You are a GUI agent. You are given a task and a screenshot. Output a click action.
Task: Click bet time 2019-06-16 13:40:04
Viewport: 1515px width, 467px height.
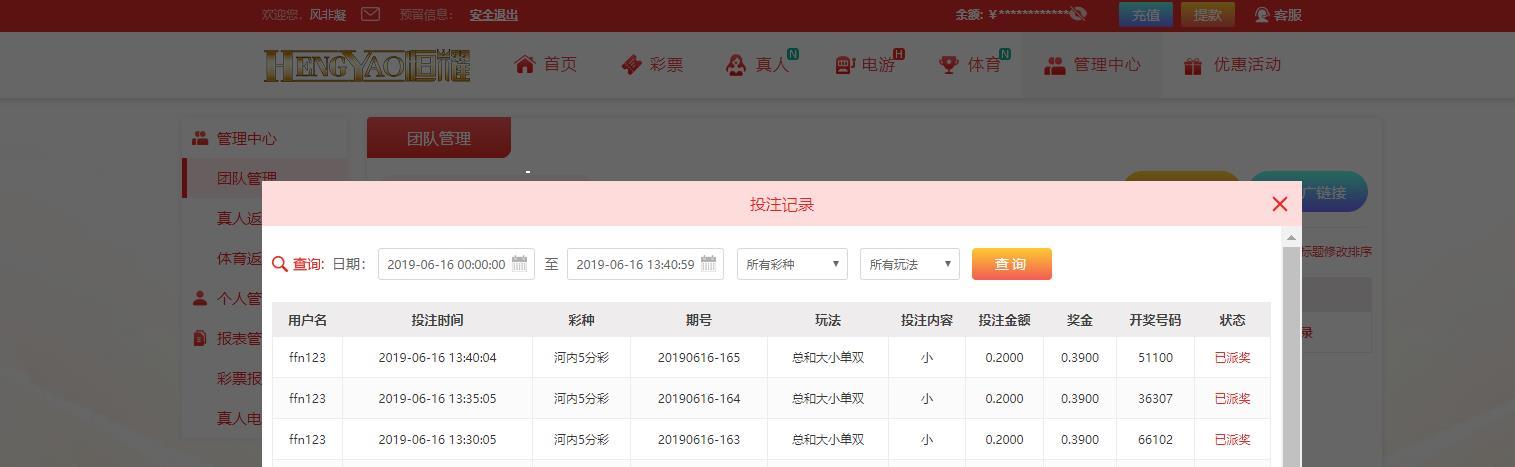[437, 357]
